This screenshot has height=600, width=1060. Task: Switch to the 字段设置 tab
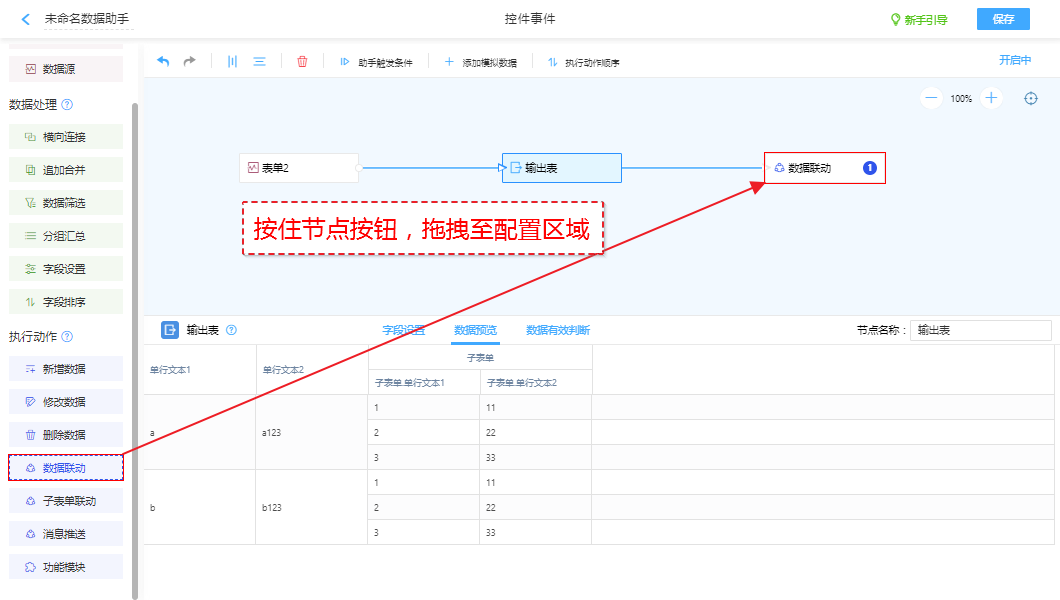pos(403,330)
